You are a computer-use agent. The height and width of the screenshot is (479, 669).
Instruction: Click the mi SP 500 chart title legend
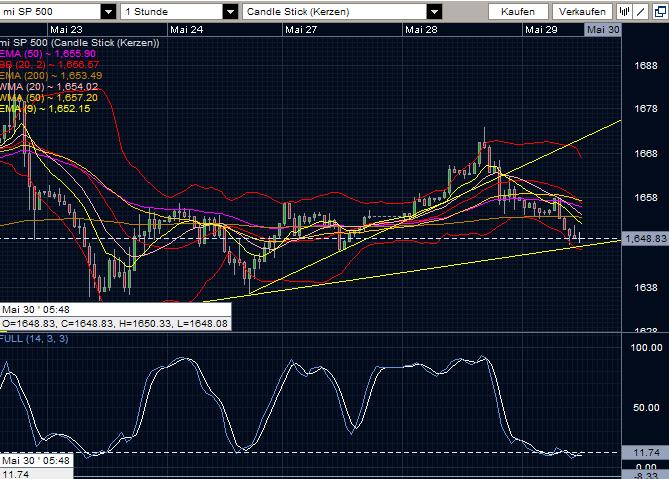(80, 43)
